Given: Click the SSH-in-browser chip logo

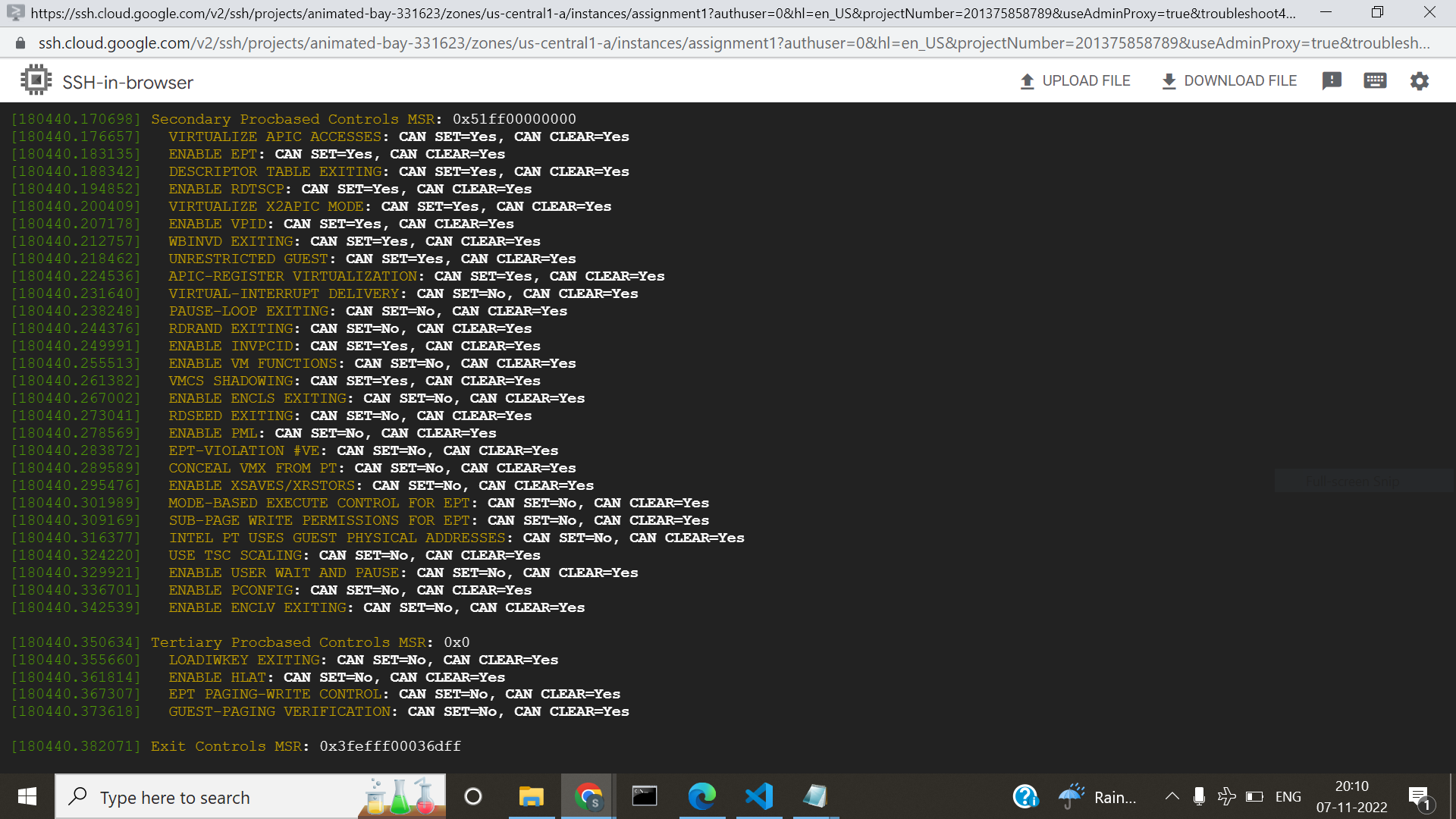Looking at the screenshot, I should click(35, 79).
